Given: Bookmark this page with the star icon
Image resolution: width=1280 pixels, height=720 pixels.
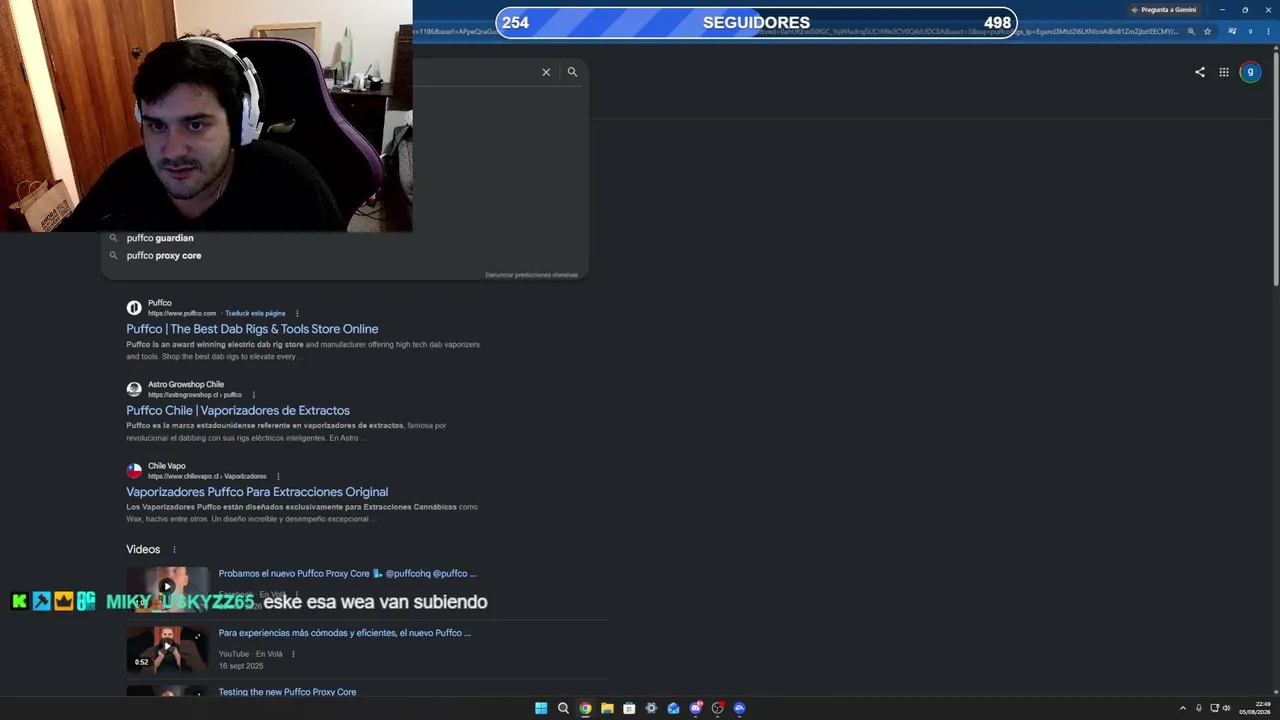Looking at the screenshot, I should (x=1207, y=31).
